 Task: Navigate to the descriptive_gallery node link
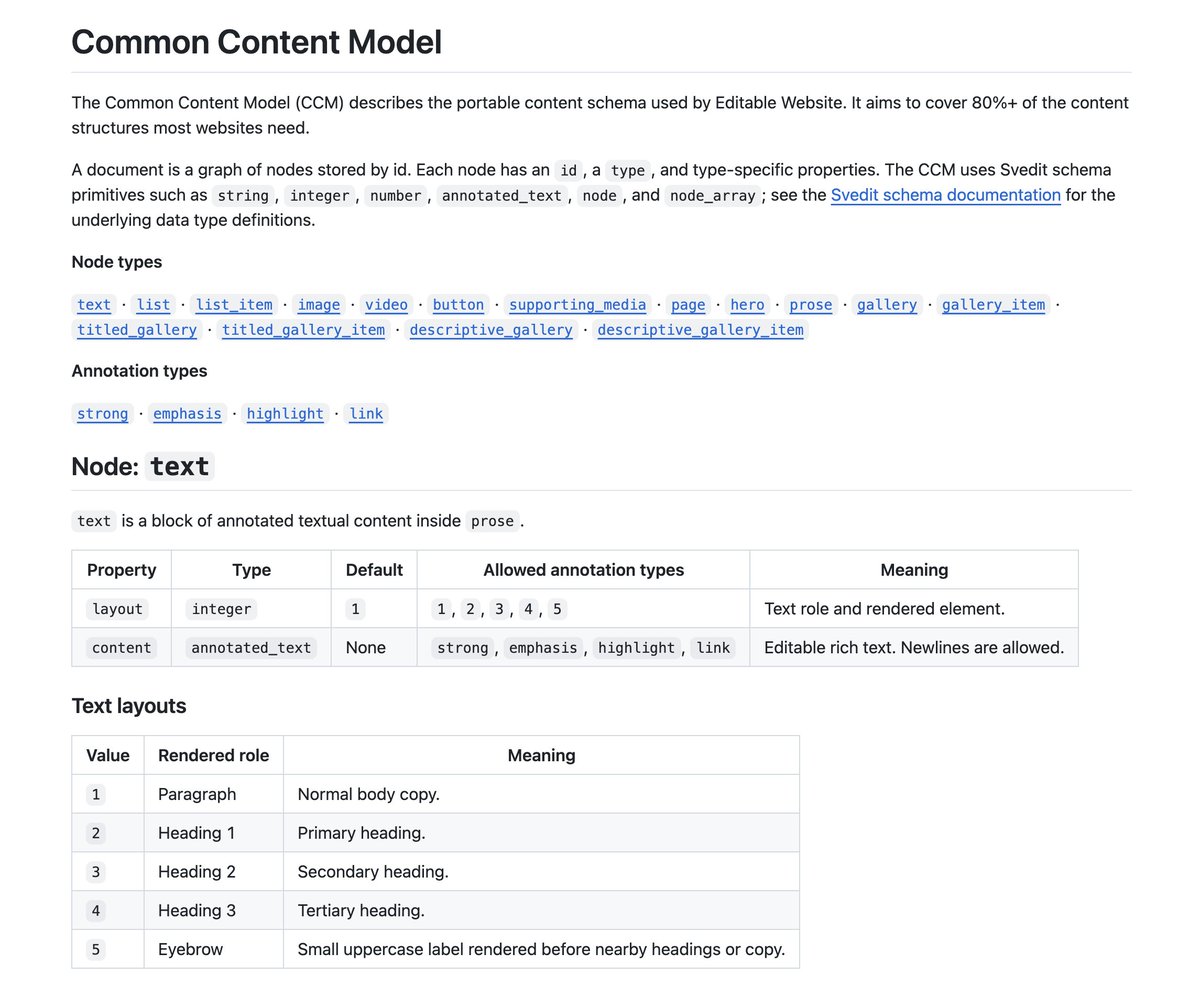[491, 330]
